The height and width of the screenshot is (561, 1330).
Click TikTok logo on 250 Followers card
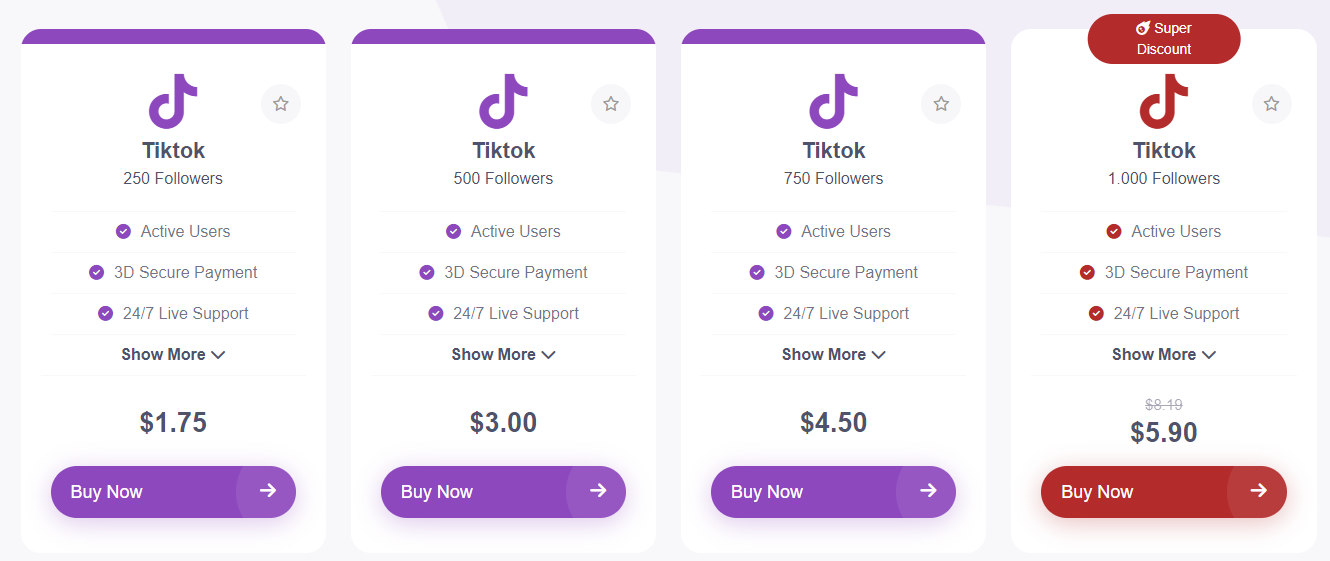click(173, 101)
